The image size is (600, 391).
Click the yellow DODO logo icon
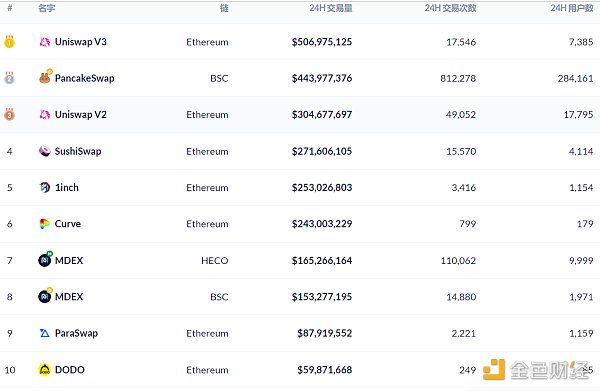click(45, 370)
